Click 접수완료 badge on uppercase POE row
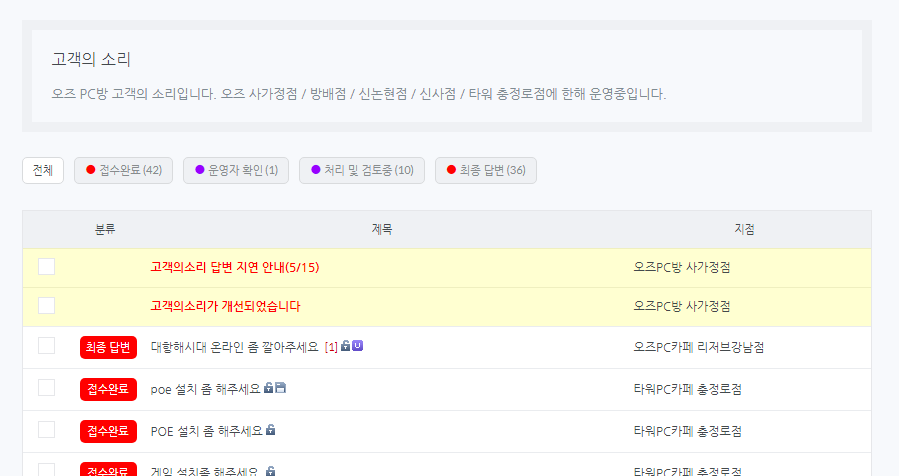899x476 pixels. 108,431
